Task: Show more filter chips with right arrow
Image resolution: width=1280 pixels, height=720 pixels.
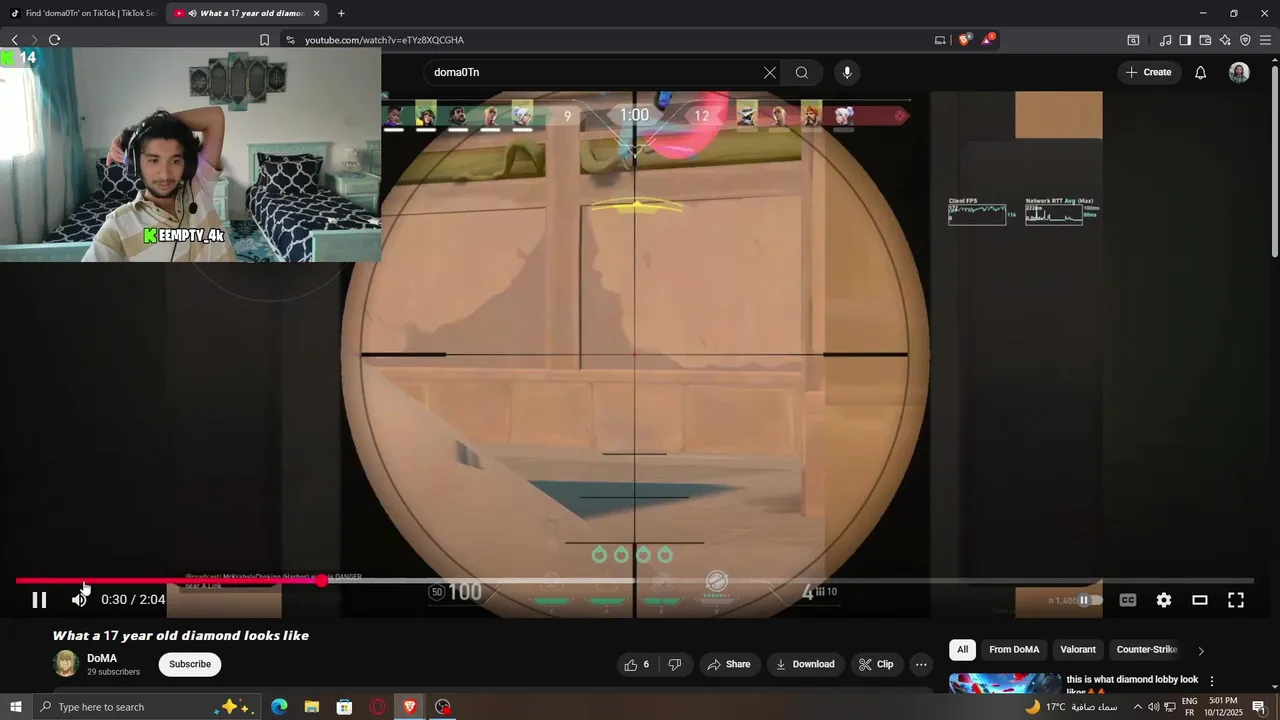Action: click(1201, 650)
